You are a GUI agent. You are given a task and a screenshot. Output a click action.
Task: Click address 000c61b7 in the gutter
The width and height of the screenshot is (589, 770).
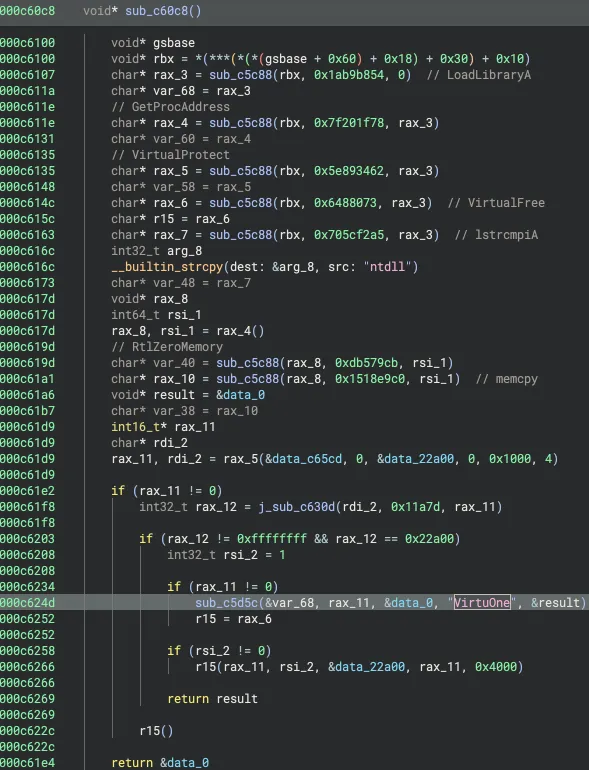point(28,411)
